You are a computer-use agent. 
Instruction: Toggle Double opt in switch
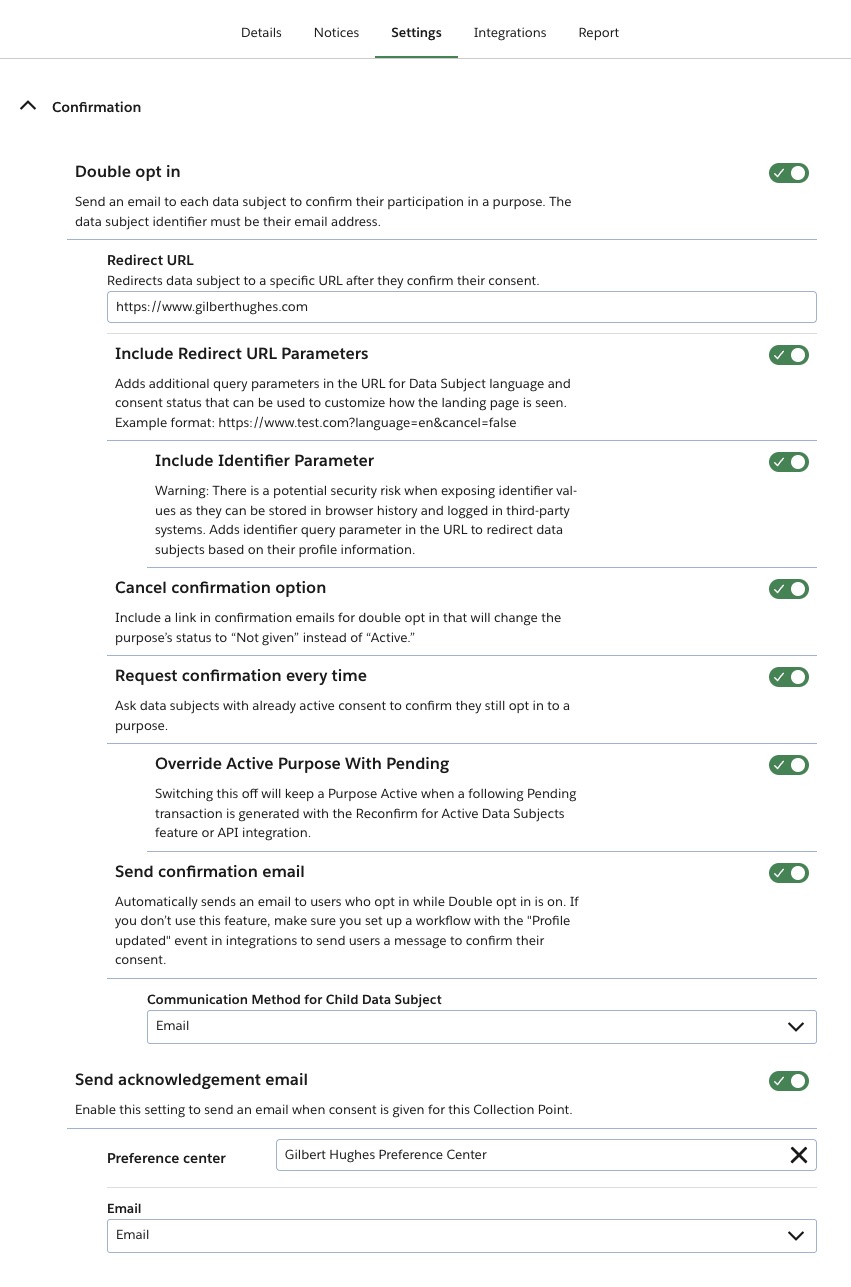coord(789,173)
